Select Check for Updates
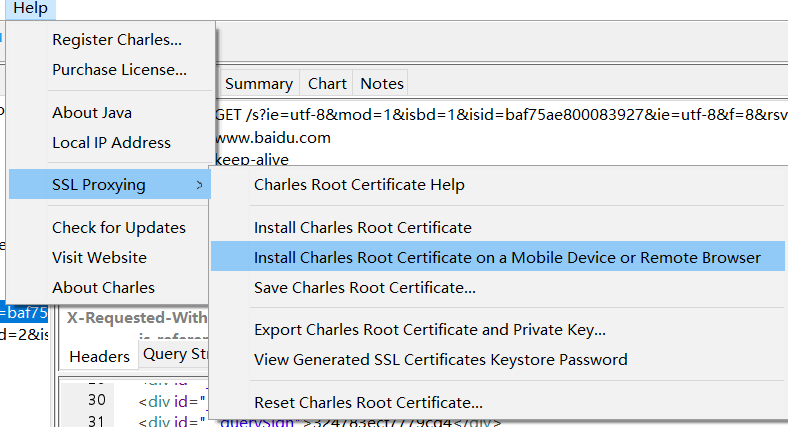This screenshot has width=788, height=427. coord(110,228)
